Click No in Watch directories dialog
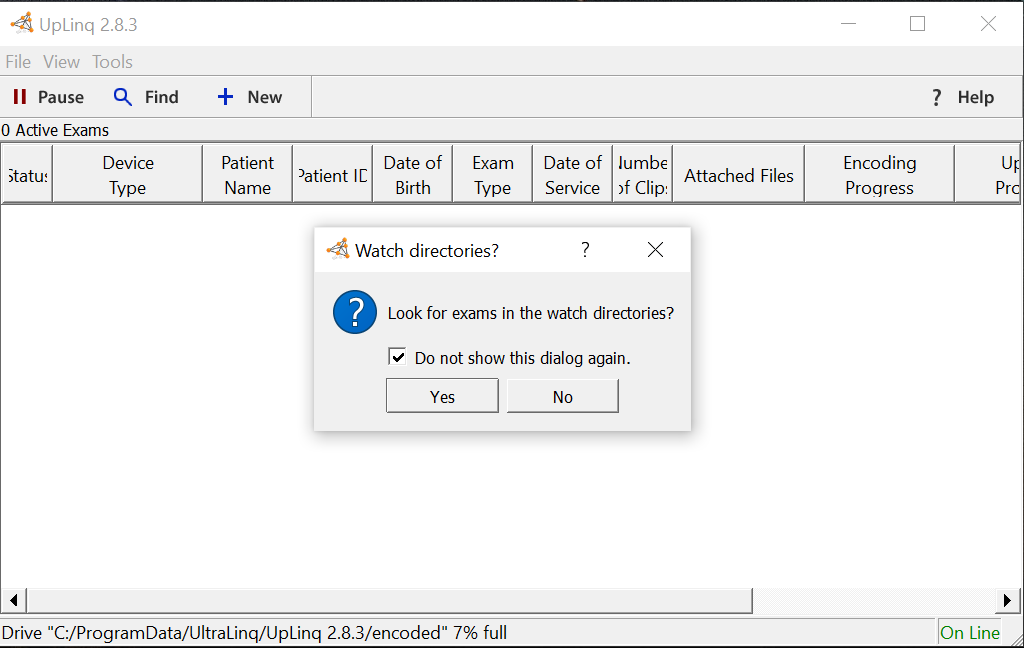The height and width of the screenshot is (648, 1024). point(562,396)
